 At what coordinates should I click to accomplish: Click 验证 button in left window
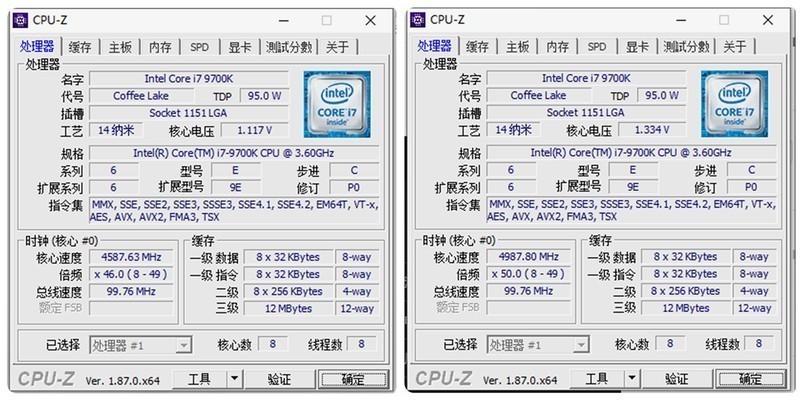click(280, 379)
